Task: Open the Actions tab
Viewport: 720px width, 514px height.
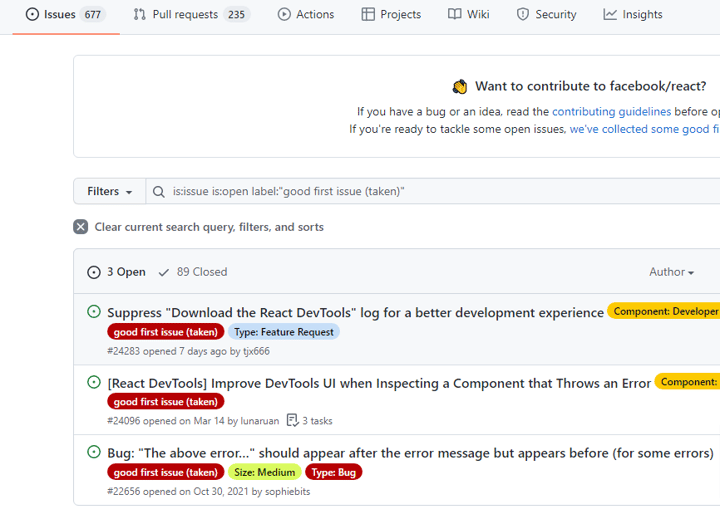Action: pyautogui.click(x=306, y=15)
